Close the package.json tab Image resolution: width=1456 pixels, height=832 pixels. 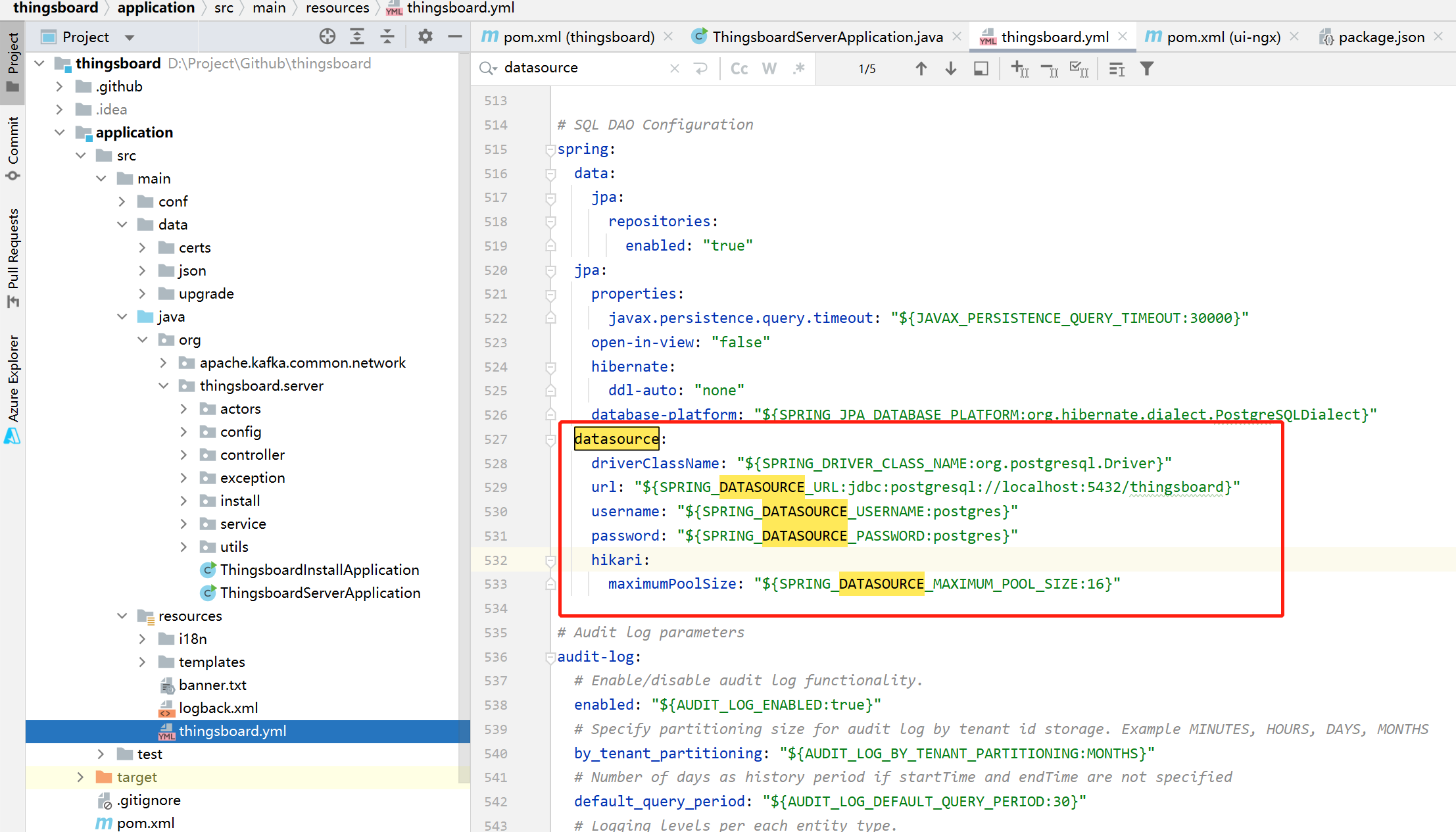click(1438, 37)
